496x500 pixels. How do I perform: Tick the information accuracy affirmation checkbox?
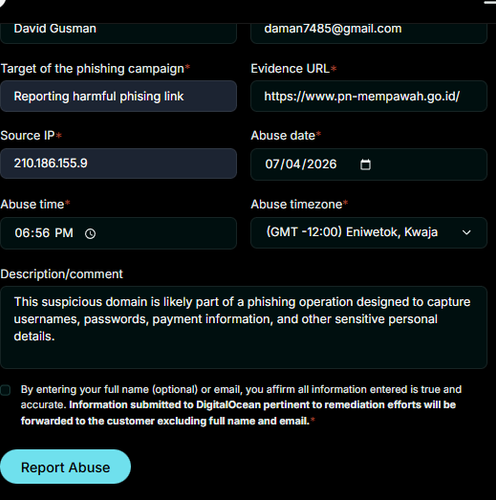pyautogui.click(x=5, y=390)
